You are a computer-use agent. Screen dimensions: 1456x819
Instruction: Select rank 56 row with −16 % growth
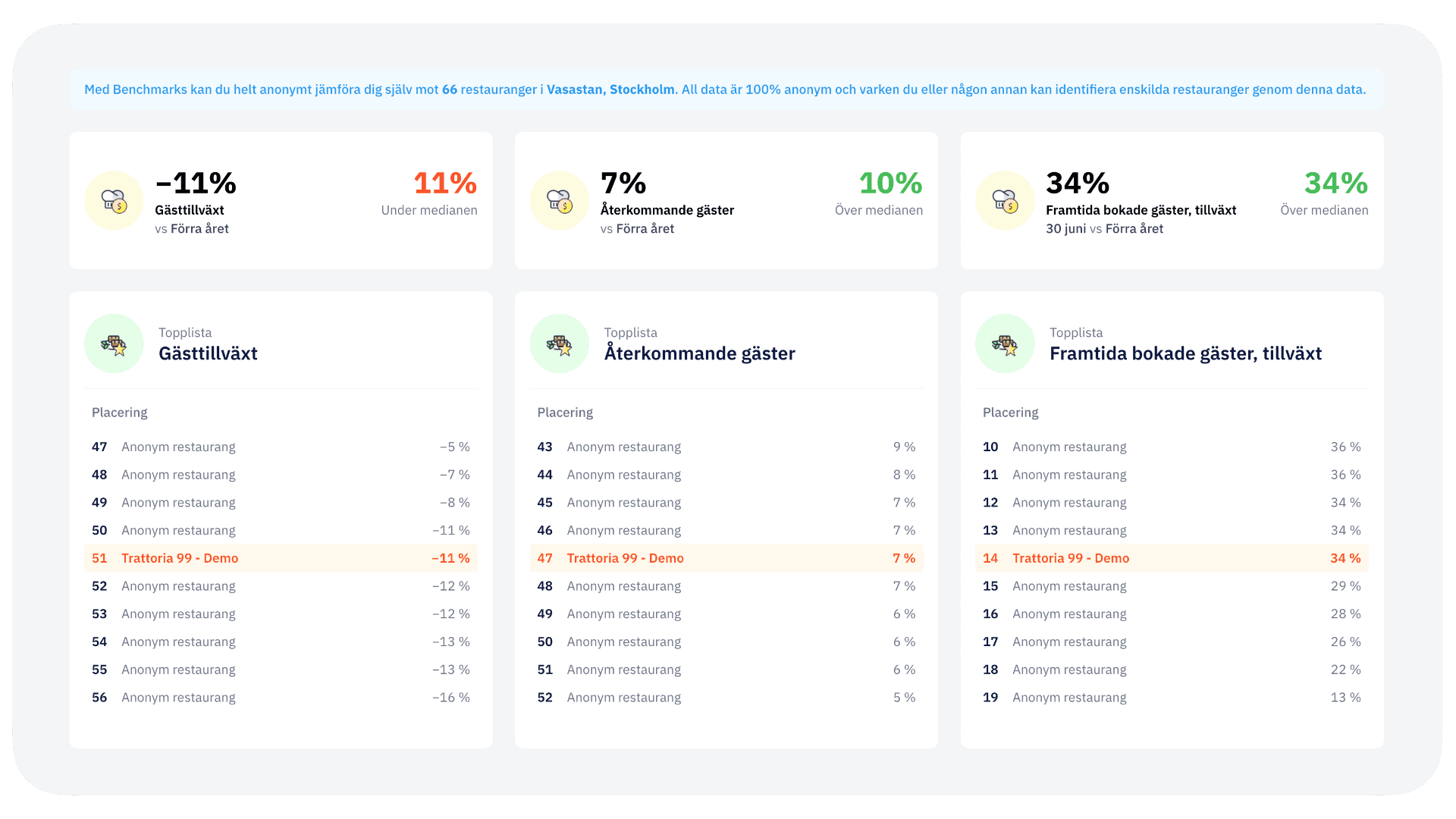click(x=281, y=698)
